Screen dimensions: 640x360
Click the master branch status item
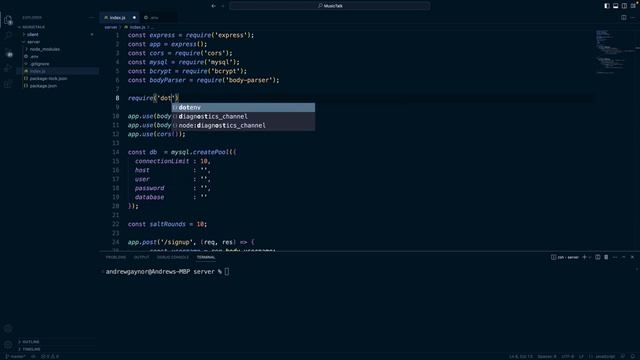(x=16, y=356)
